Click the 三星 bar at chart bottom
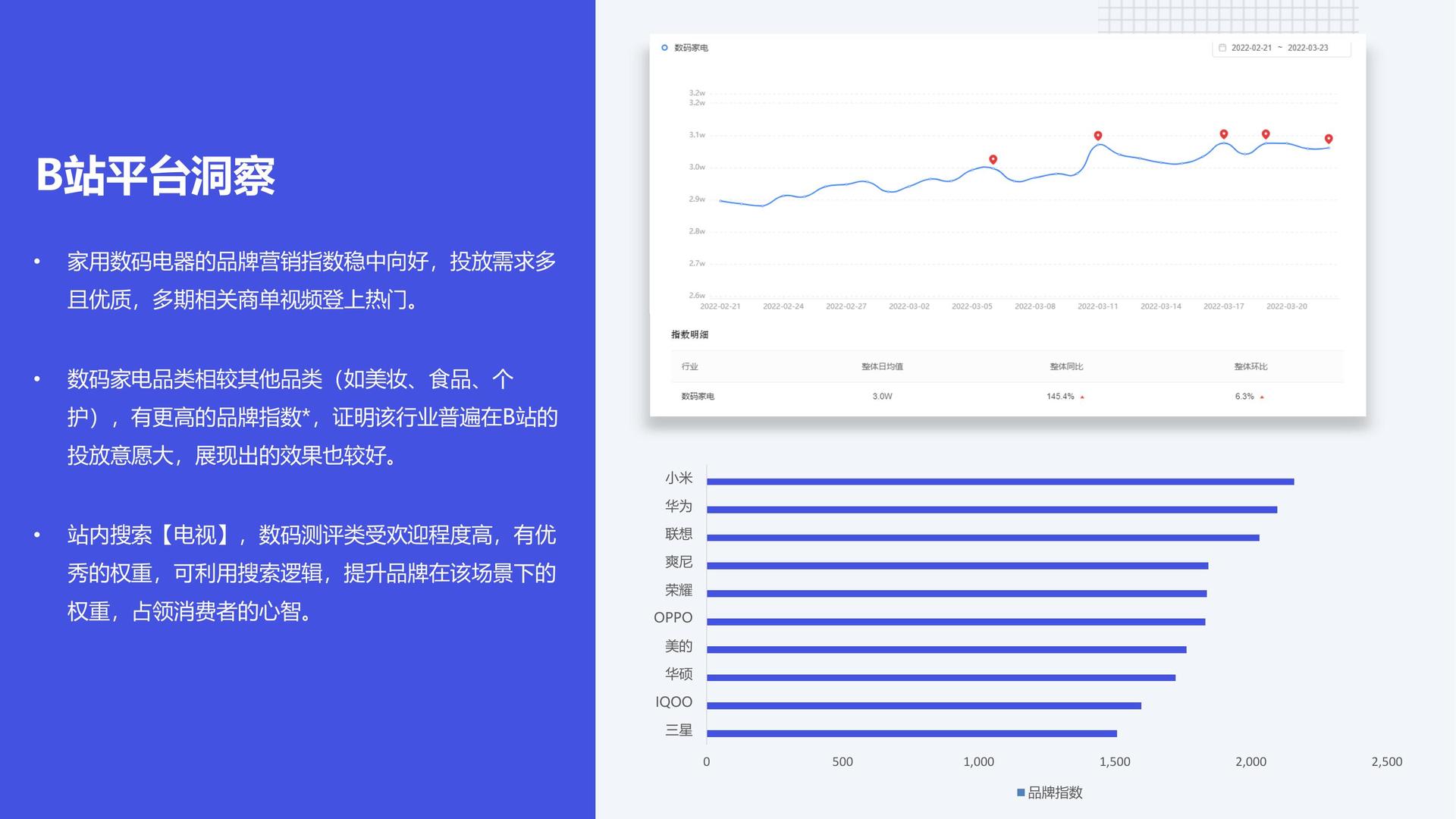This screenshot has height=819, width=1456. pos(912,733)
